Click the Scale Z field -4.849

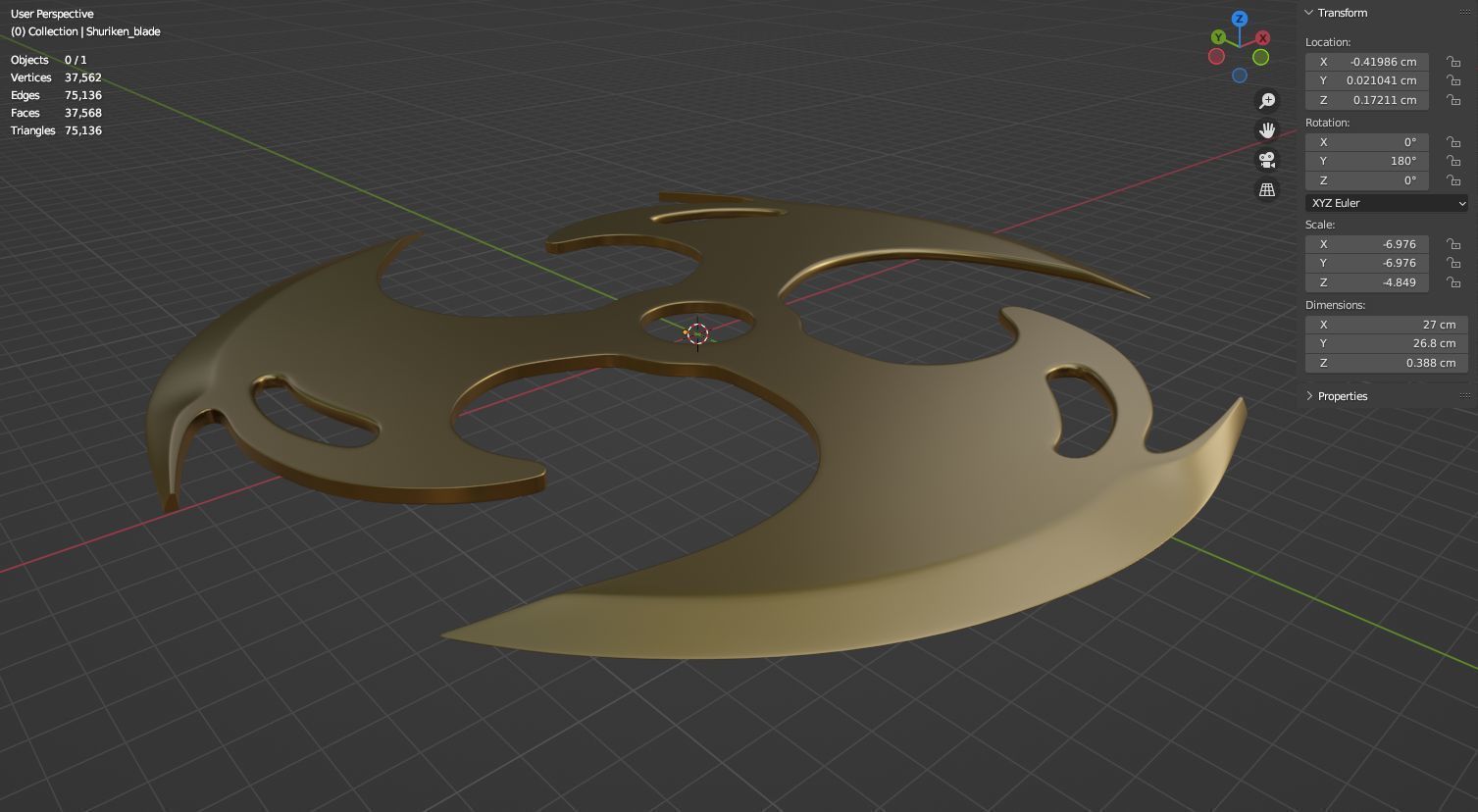tap(1367, 282)
